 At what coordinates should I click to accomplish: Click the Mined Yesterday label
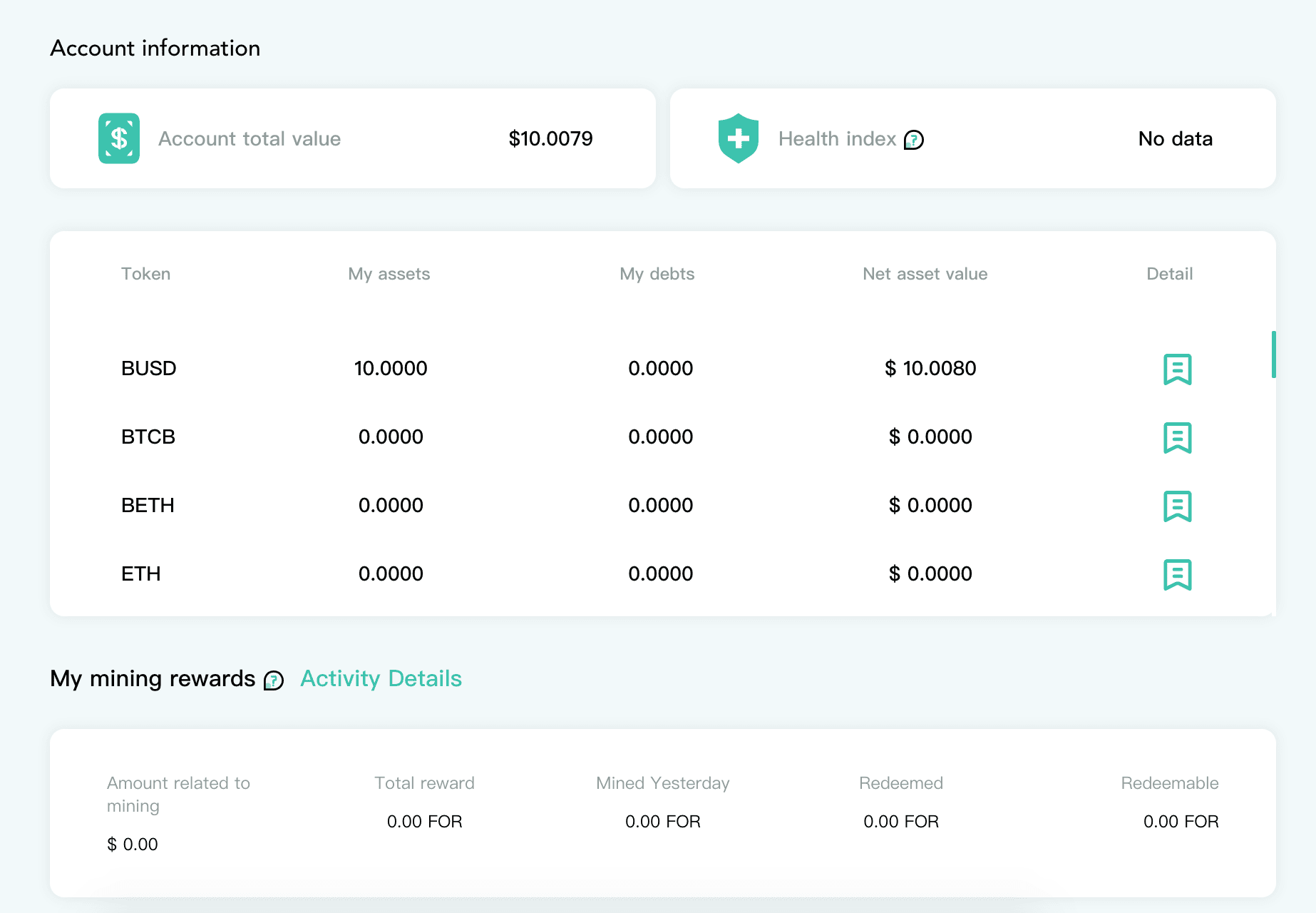(x=662, y=783)
